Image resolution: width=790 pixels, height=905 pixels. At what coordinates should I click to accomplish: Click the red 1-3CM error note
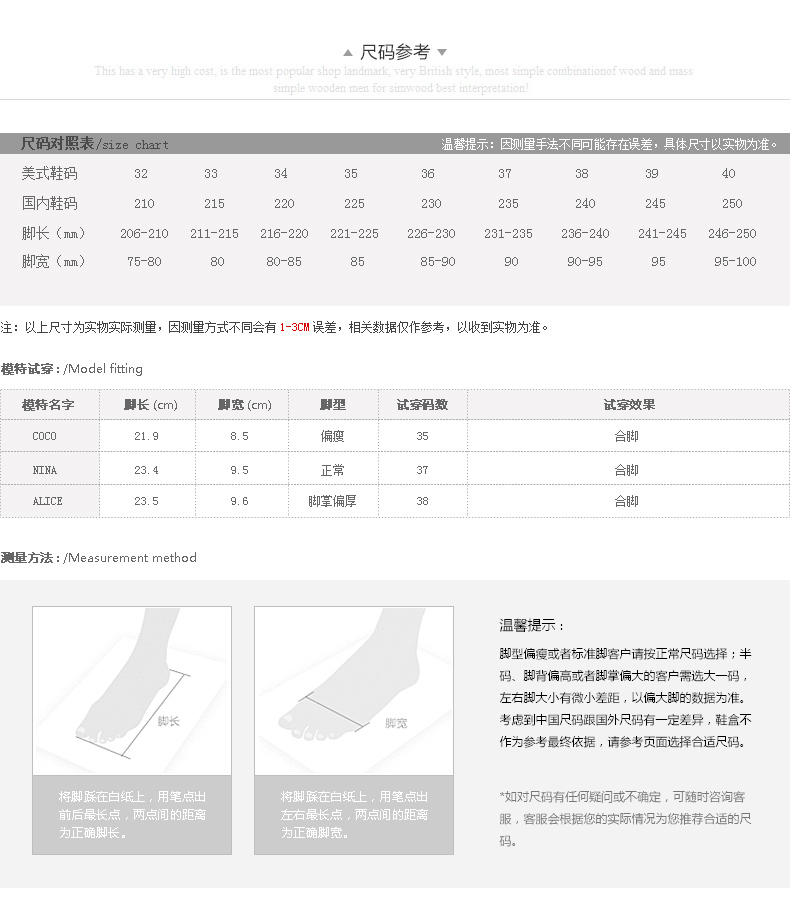pos(294,327)
